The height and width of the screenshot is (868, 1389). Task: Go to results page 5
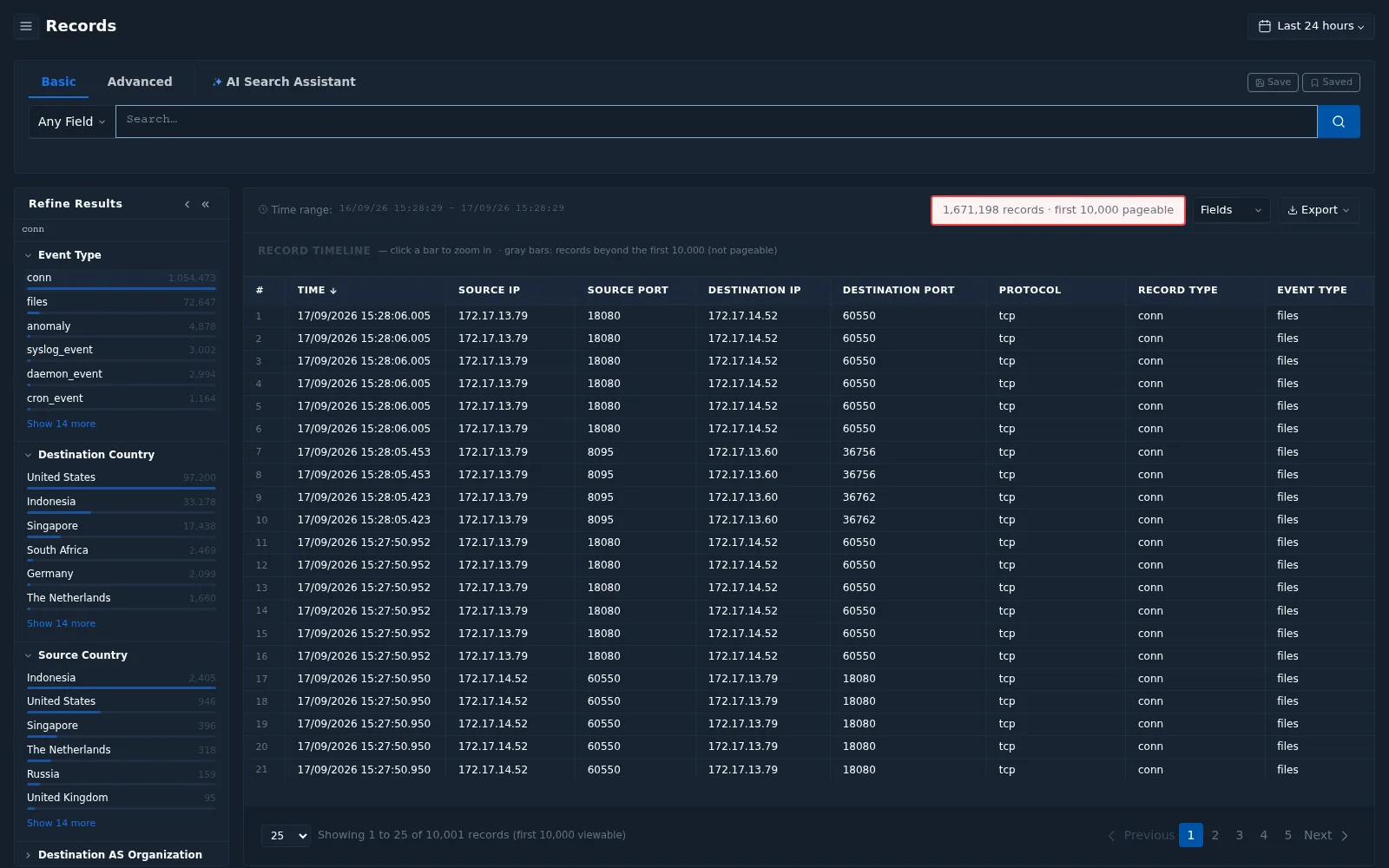tap(1288, 836)
